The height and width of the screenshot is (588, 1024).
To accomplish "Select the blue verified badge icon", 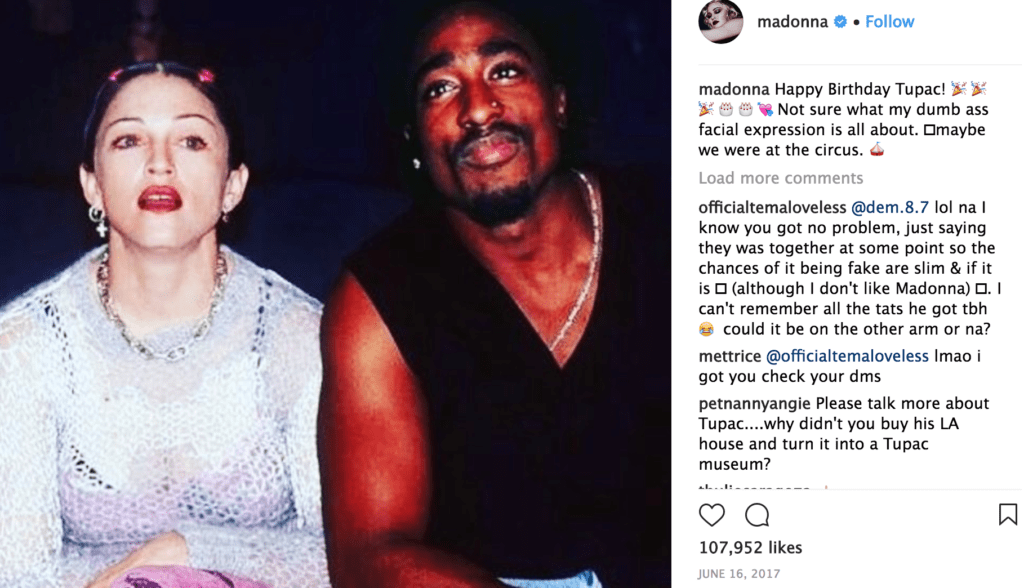I will coord(840,22).
